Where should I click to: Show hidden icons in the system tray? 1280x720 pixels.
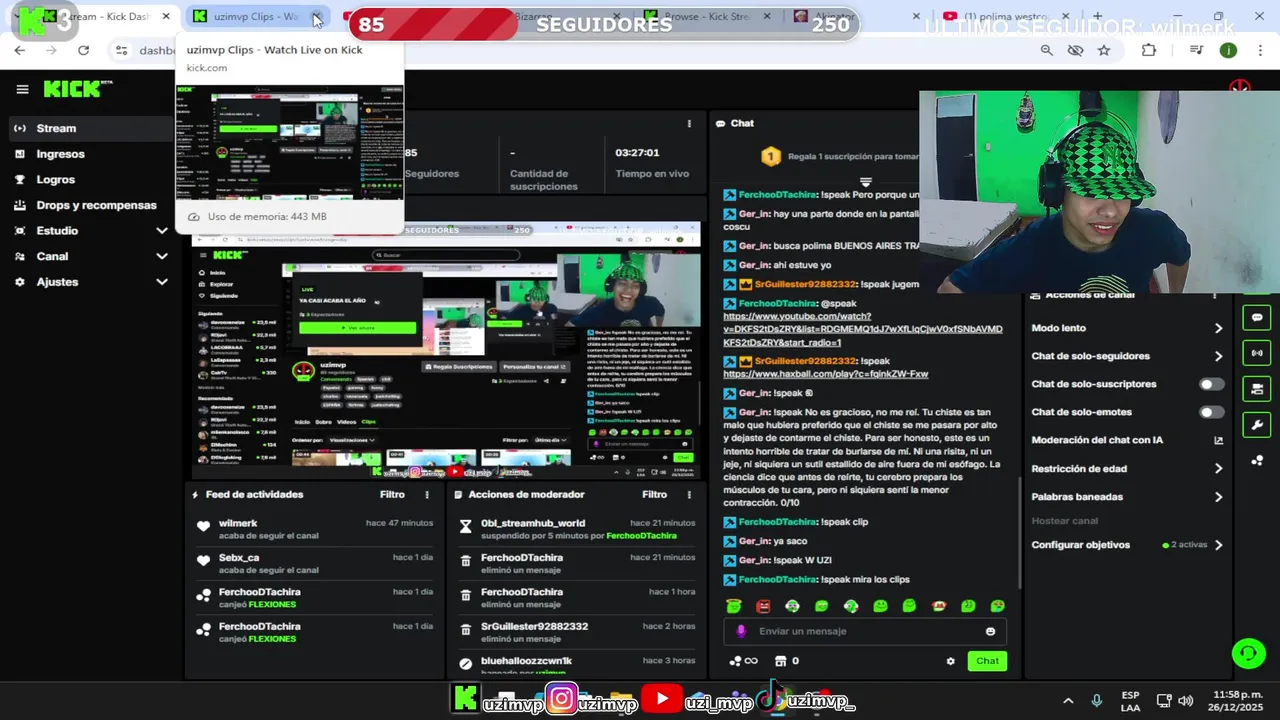[1068, 701]
